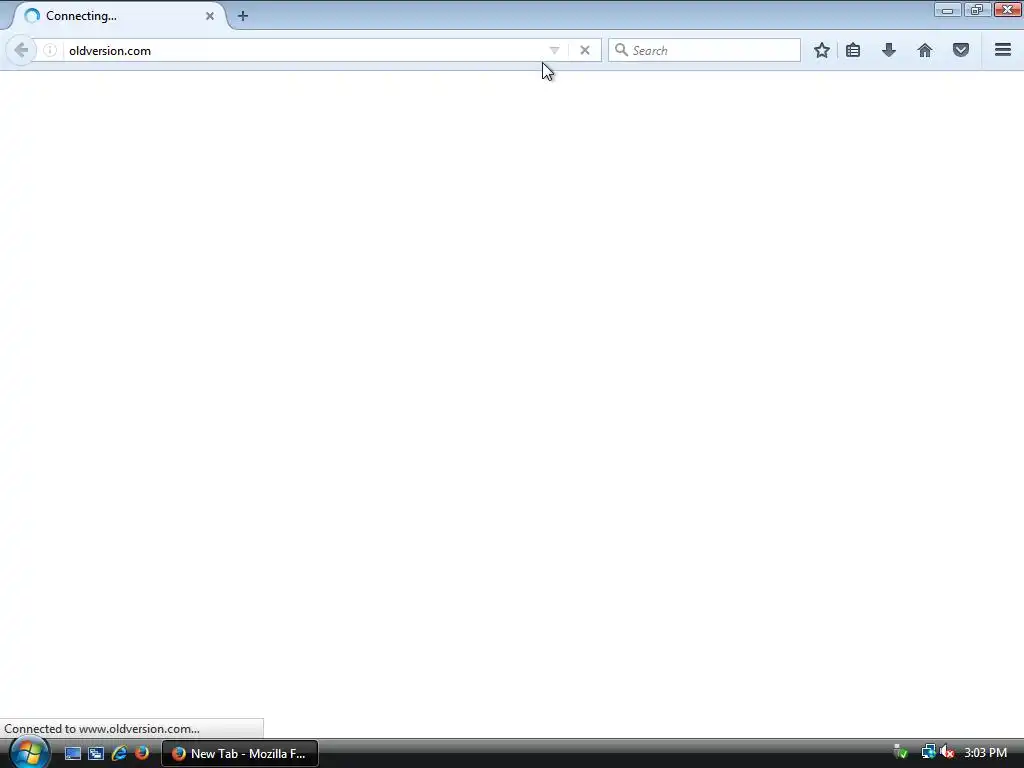The width and height of the screenshot is (1024, 768).
Task: Click Show Desktop quick launch icon
Action: click(x=72, y=753)
